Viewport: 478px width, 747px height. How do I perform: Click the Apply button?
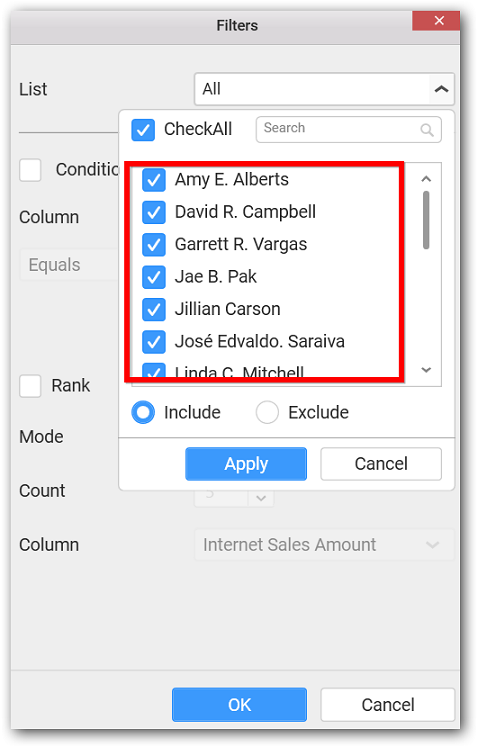pyautogui.click(x=246, y=464)
